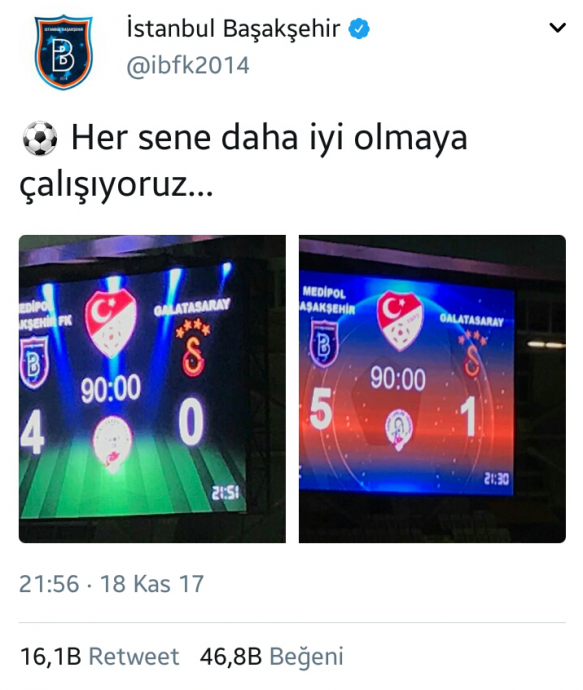The image size is (583, 690).
Task: View the 46,8B Beğeni list
Action: click(271, 657)
